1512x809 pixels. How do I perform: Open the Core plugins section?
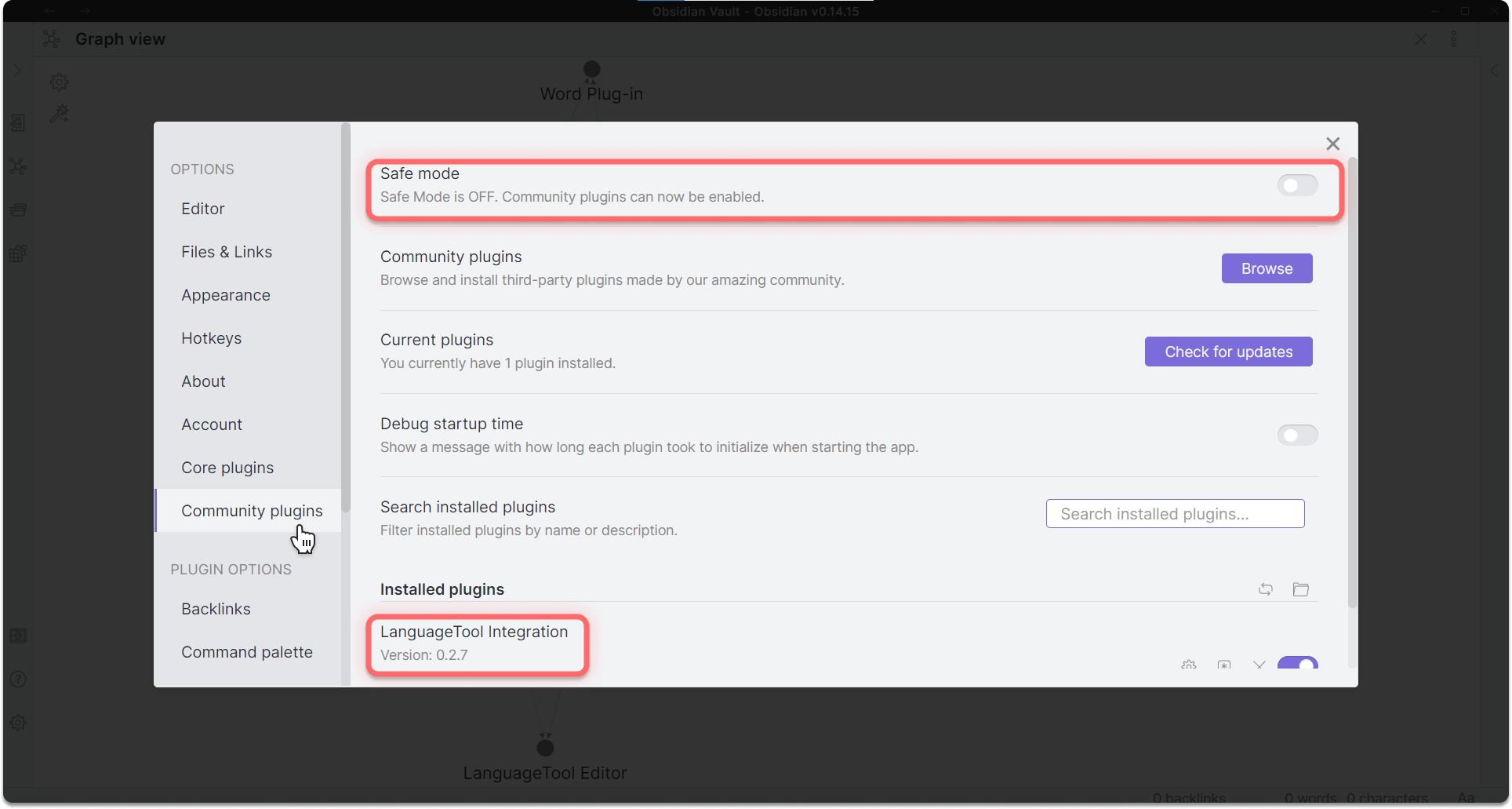click(248, 468)
